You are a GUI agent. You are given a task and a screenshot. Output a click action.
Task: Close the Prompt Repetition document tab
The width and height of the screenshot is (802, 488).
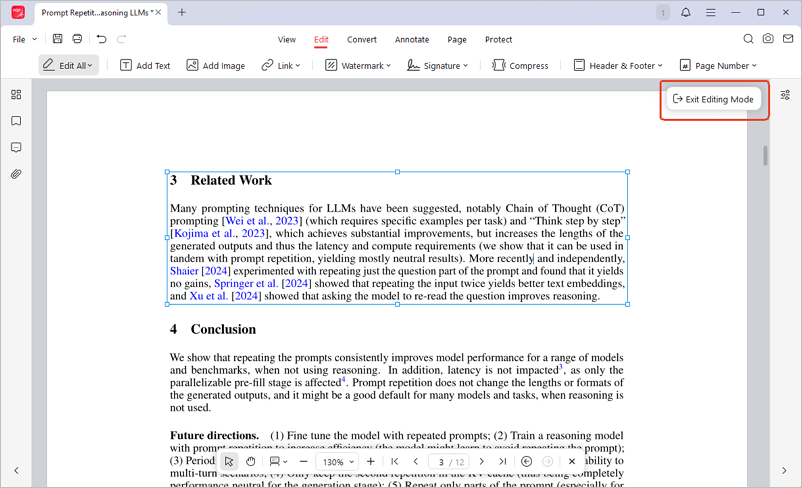point(159,12)
